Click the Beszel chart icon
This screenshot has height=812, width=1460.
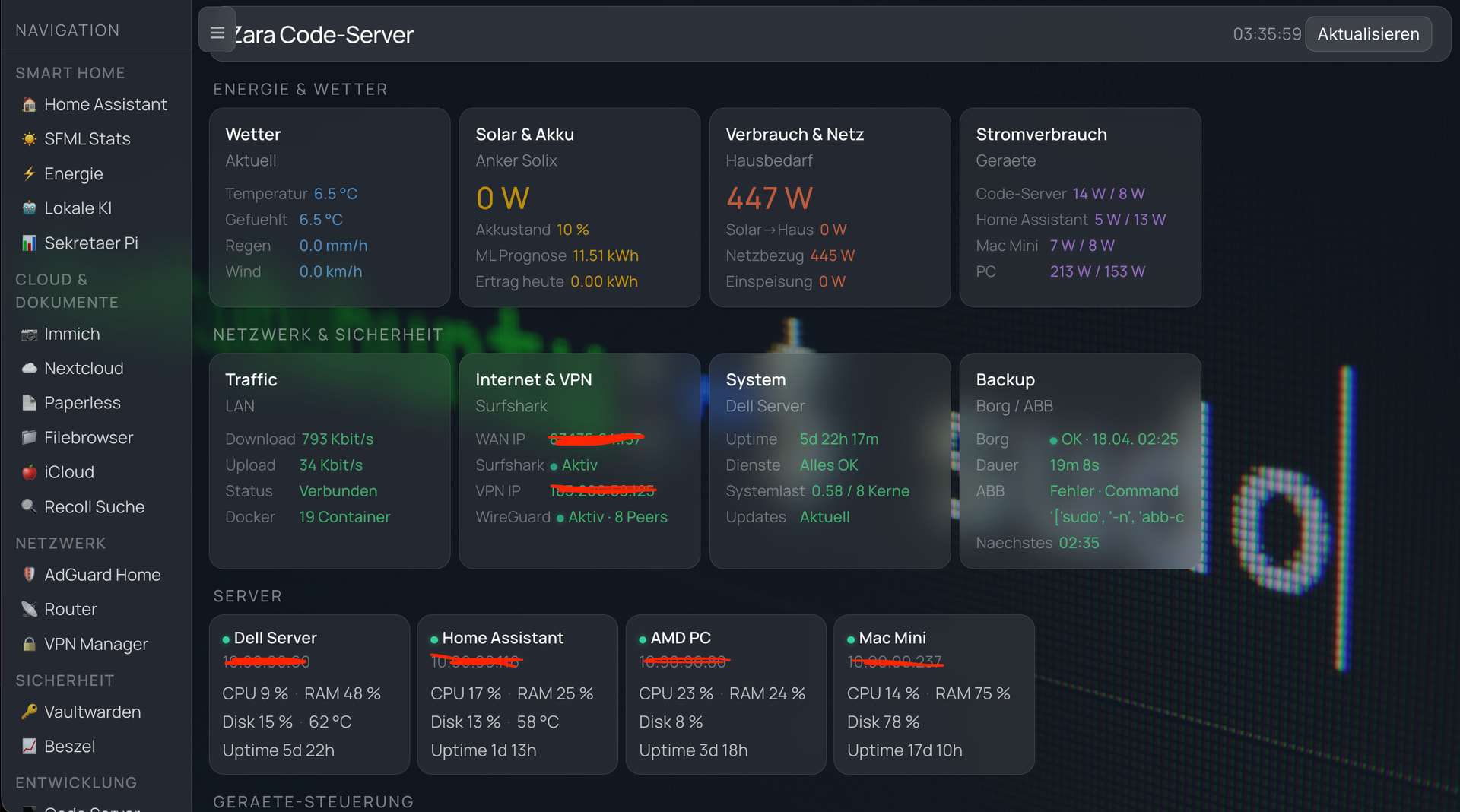pyautogui.click(x=29, y=747)
